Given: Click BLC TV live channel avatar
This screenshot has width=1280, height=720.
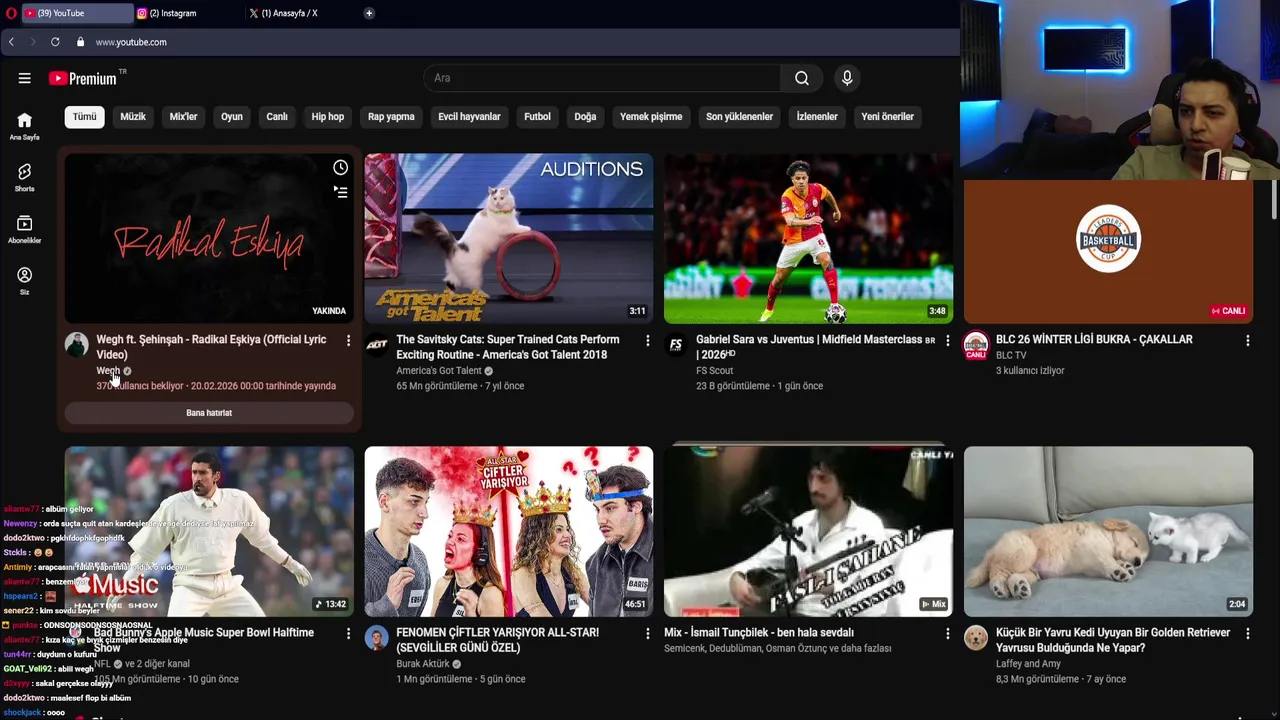Looking at the screenshot, I should click(x=976, y=346).
